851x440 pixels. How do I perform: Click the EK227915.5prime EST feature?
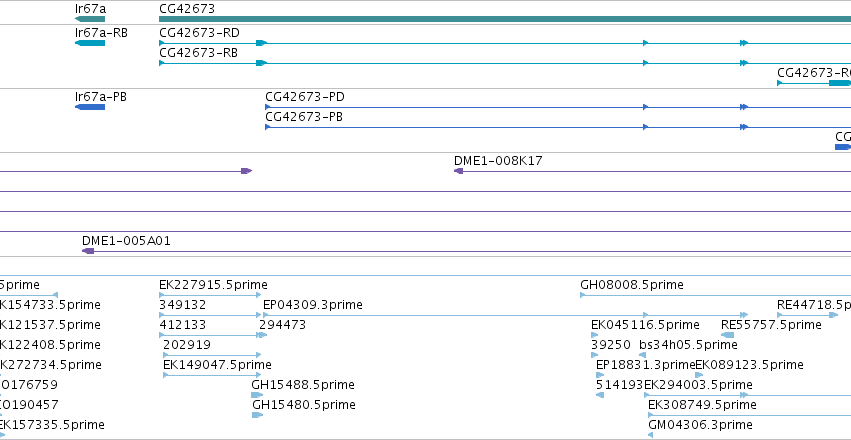point(210,295)
